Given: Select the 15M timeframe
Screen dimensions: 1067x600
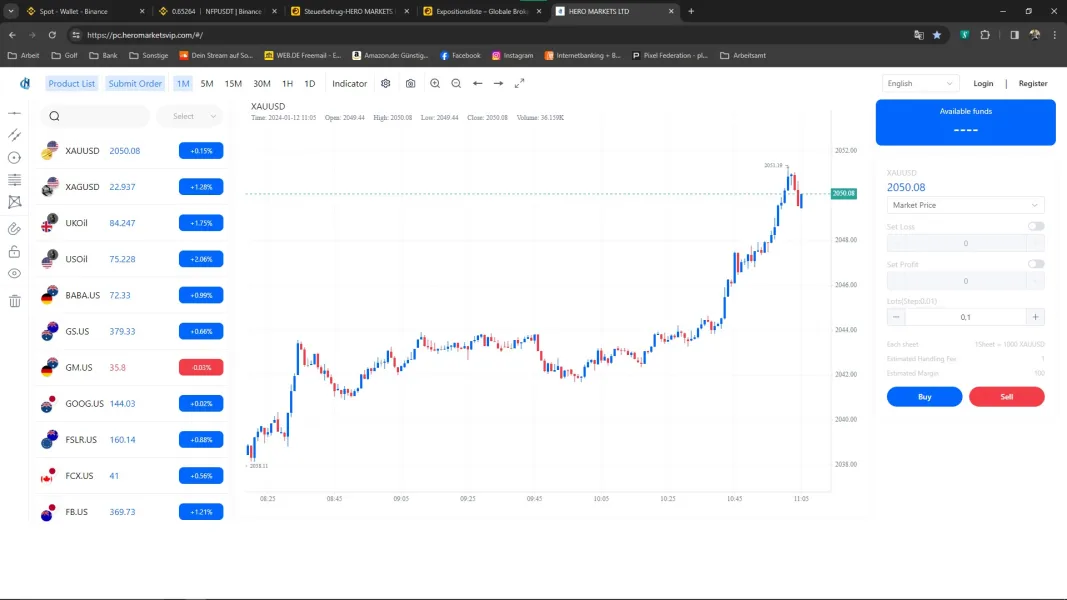Looking at the screenshot, I should click(233, 84).
